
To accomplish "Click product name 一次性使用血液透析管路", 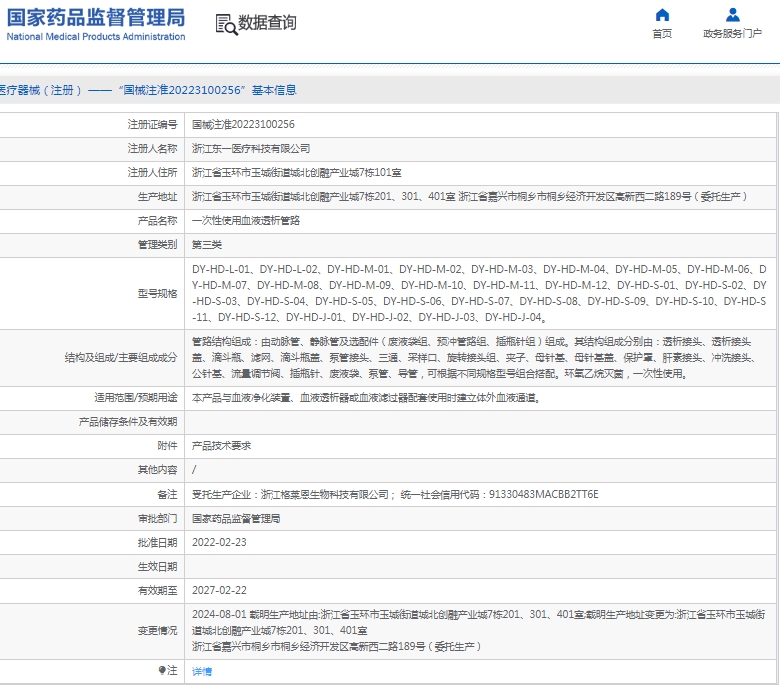I will pos(246,220).
